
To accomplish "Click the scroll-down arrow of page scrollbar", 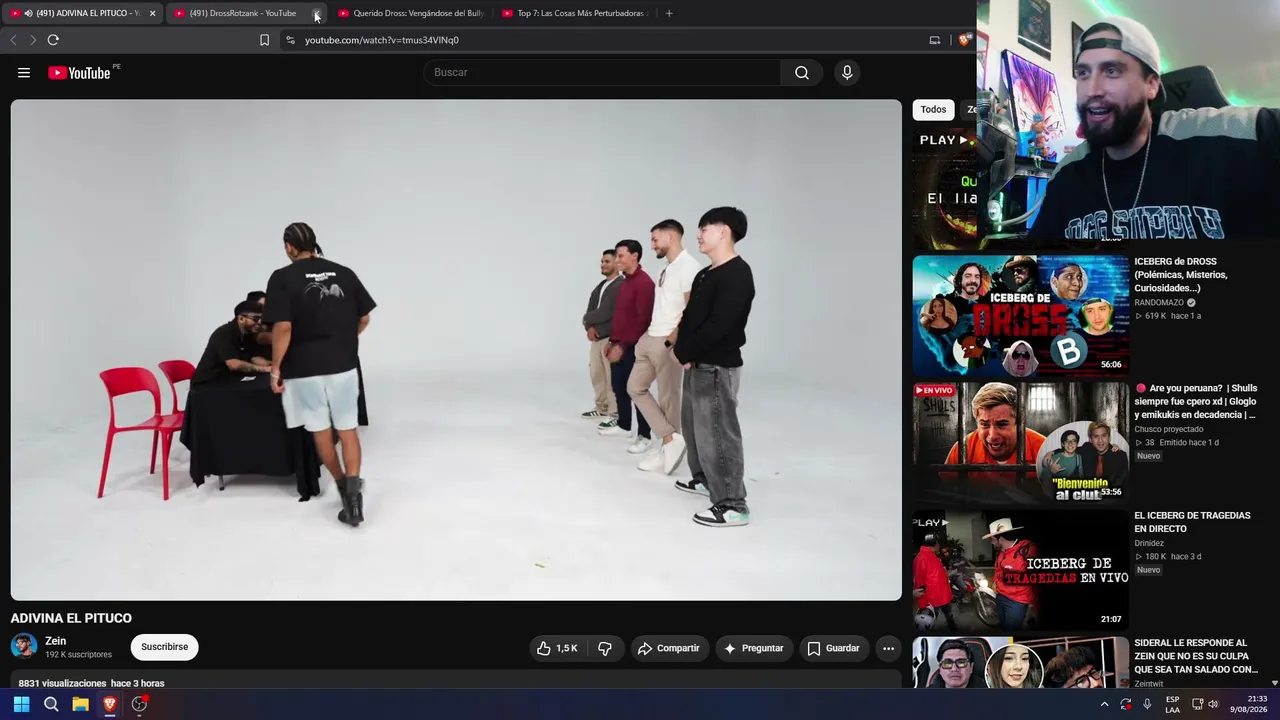I will [1274, 682].
